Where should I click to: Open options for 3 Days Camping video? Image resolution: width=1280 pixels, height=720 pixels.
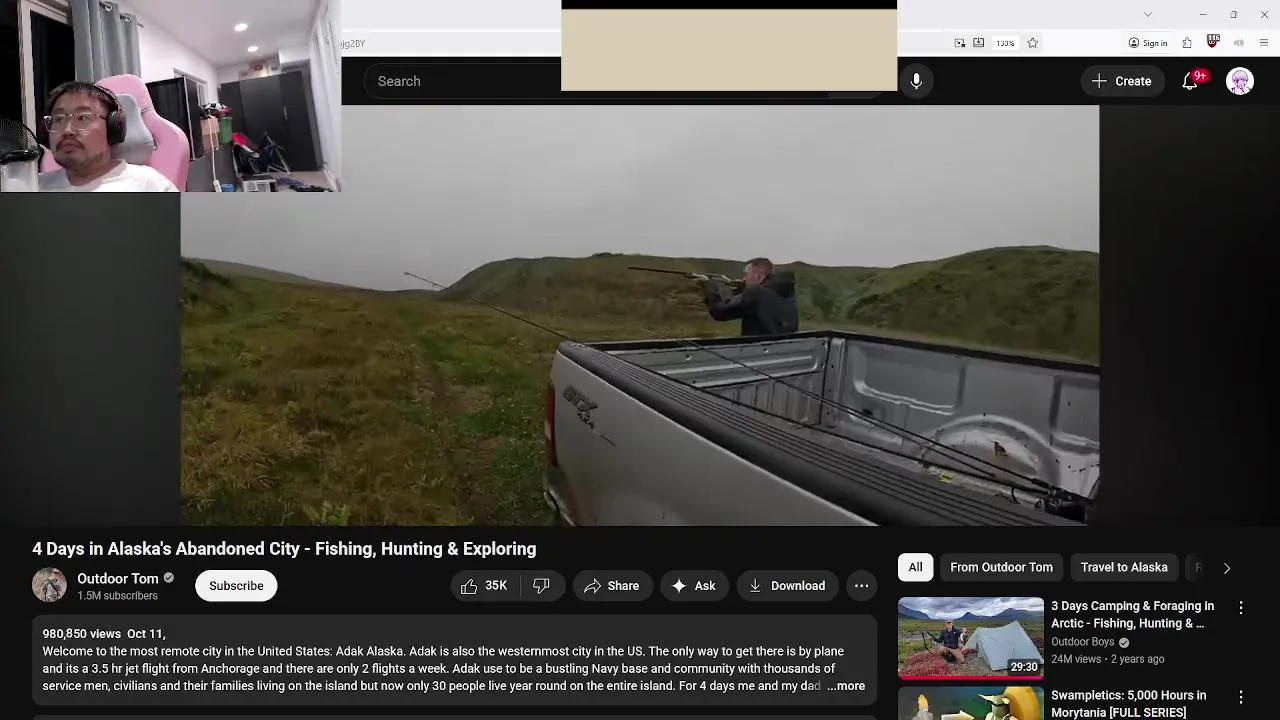pos(1241,607)
